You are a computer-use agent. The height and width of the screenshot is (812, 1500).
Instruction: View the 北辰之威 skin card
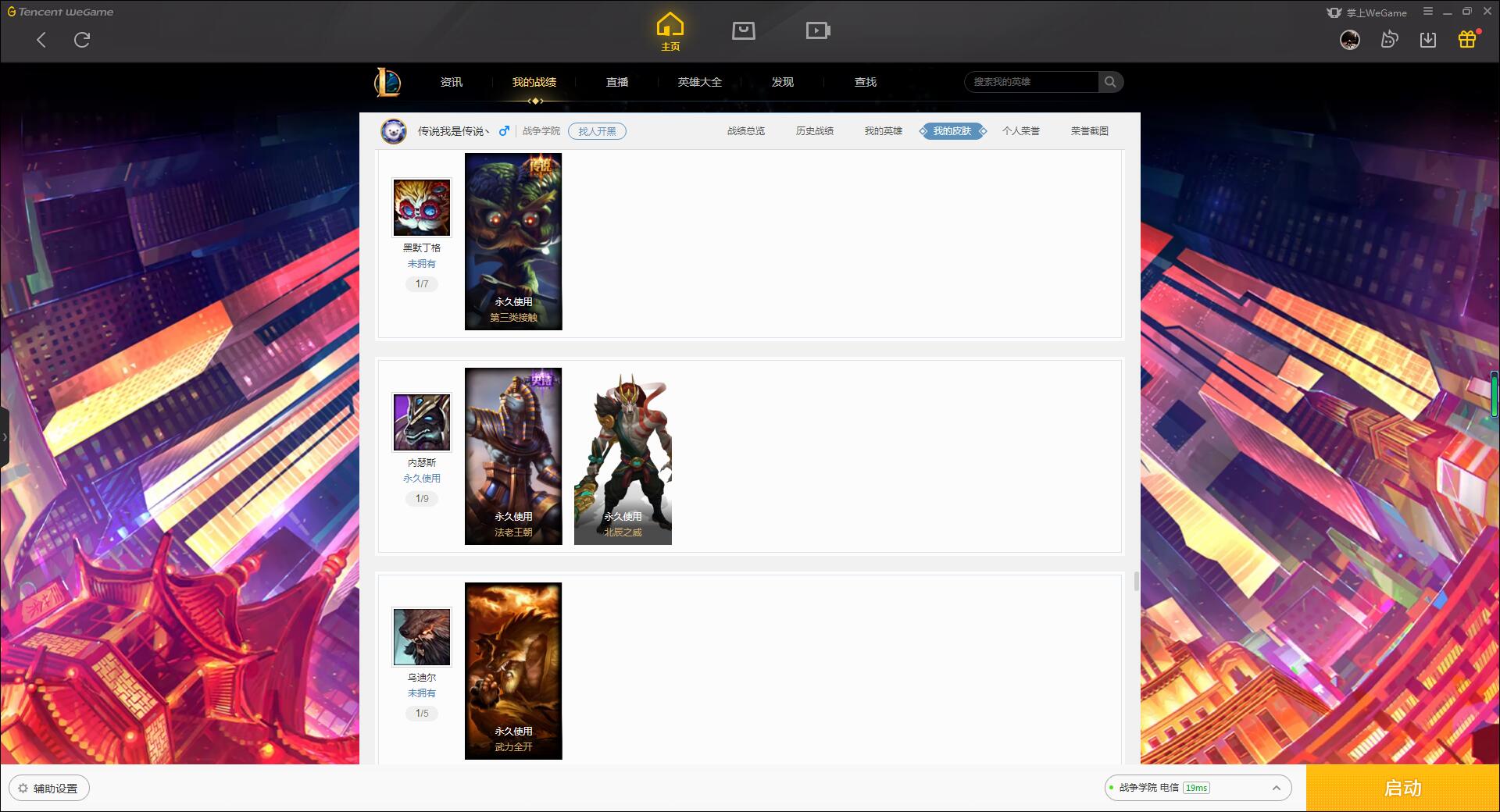pyautogui.click(x=623, y=456)
